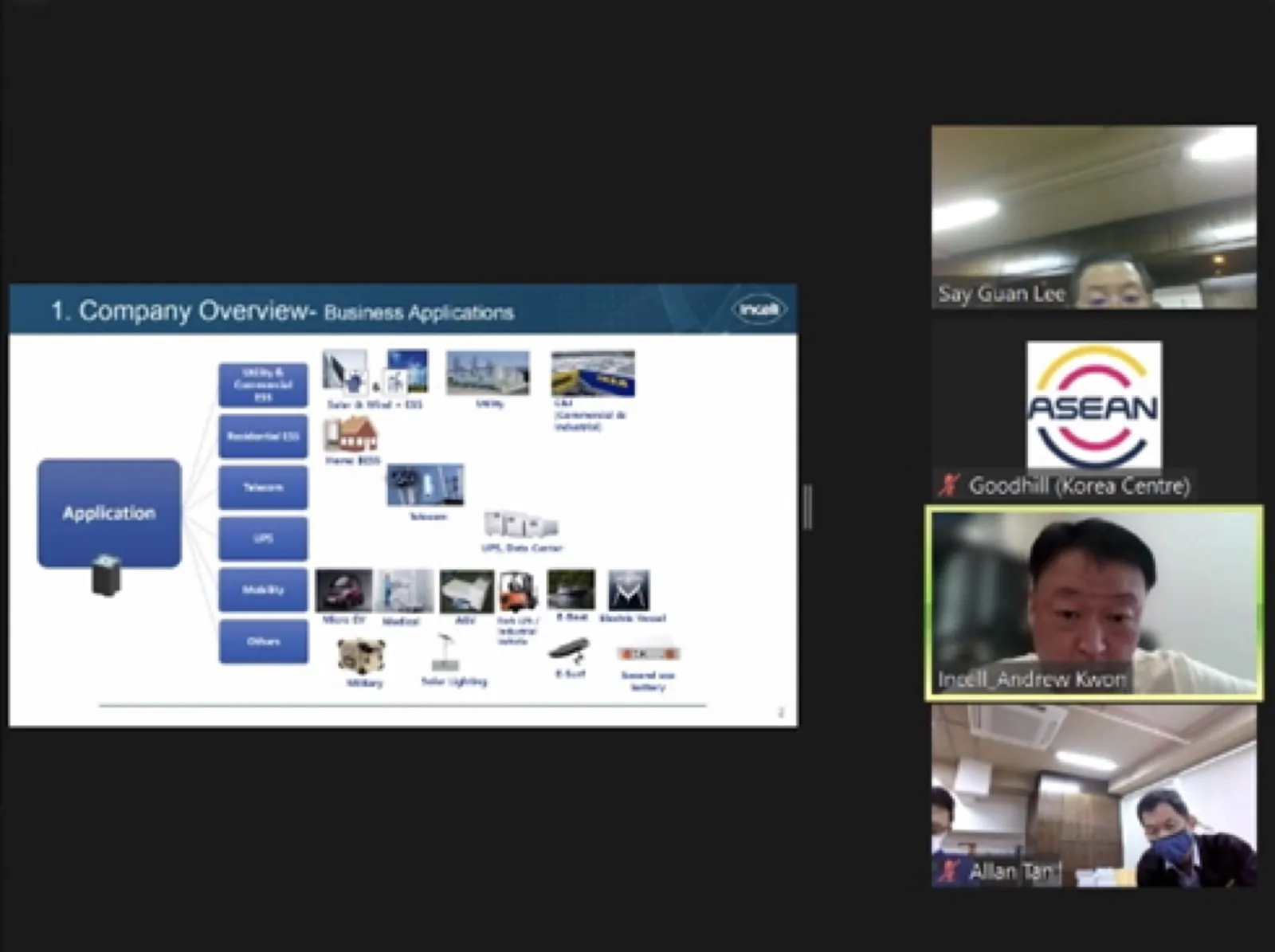Screen dimensions: 1275x952
Task: Click the UPS category box
Action: [263, 539]
